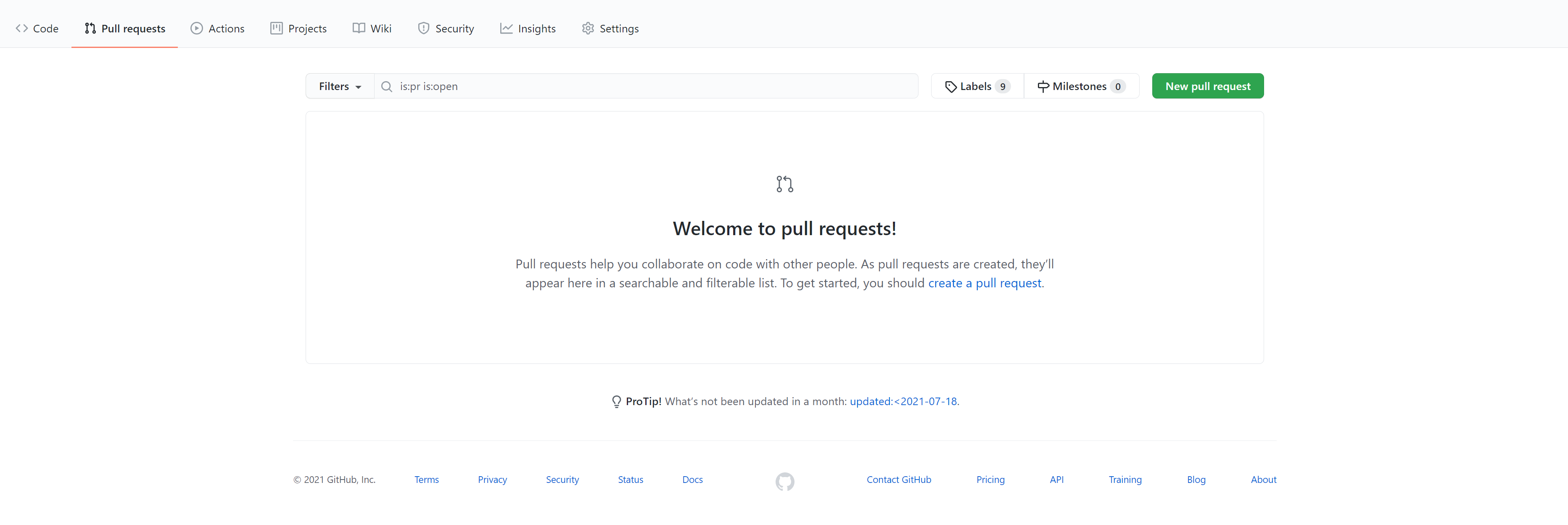Viewport: 1568px width, 525px height.
Task: Open the Projects tab
Action: [298, 29]
